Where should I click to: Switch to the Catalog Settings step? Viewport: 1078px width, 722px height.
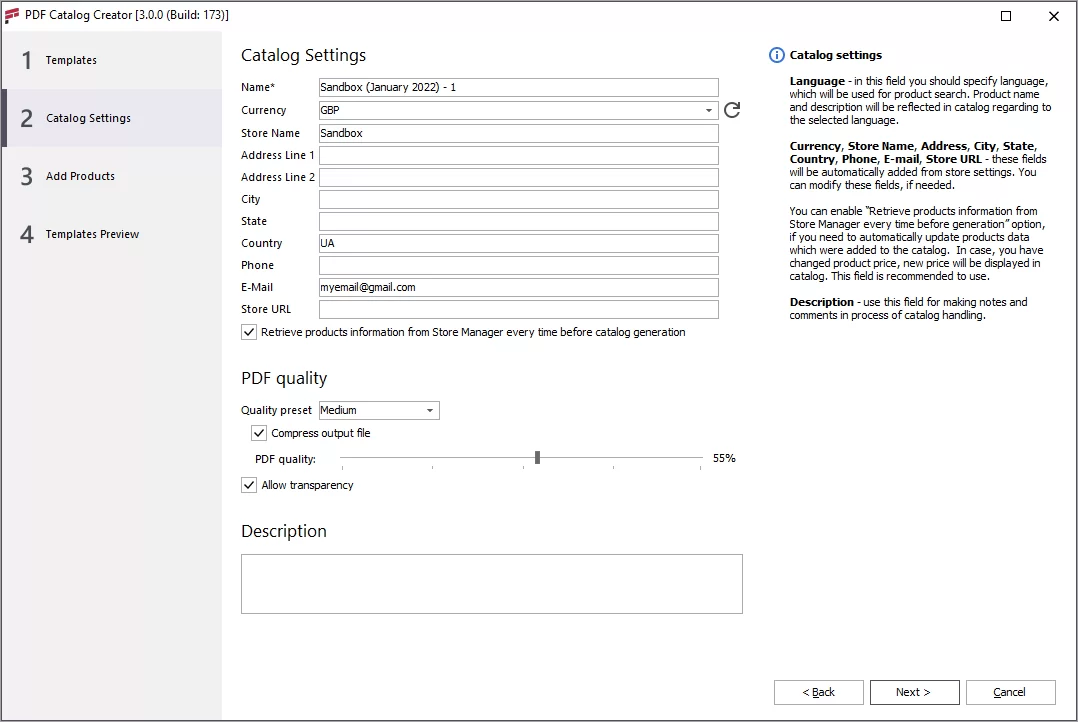[88, 118]
